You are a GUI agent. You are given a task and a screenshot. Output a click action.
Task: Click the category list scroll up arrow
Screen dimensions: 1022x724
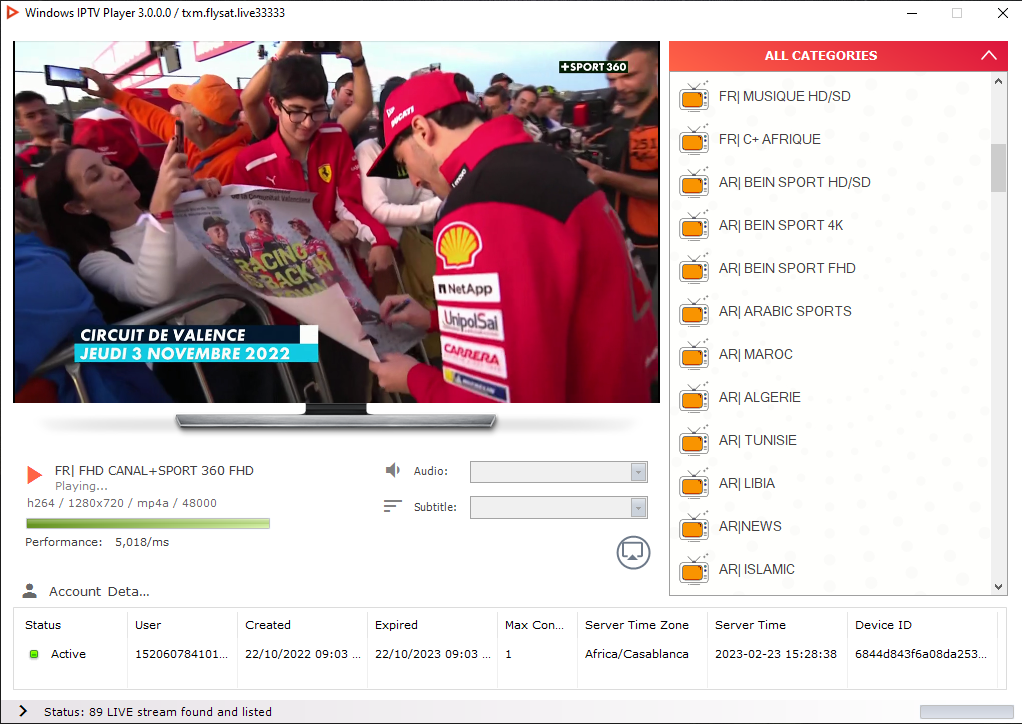(998, 81)
